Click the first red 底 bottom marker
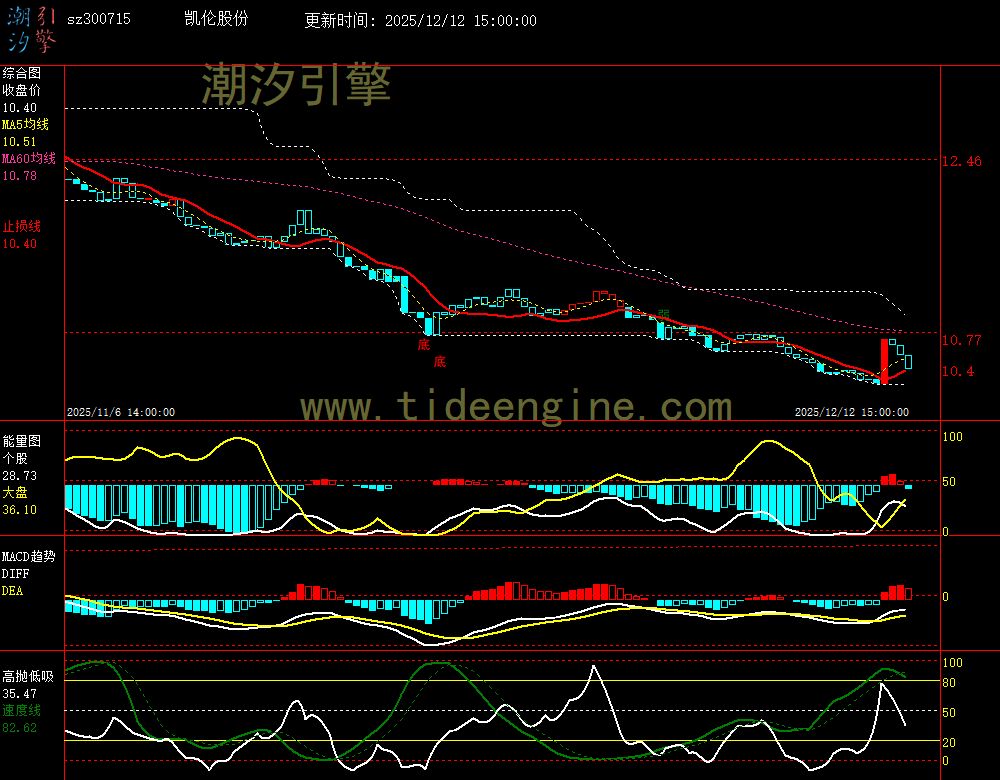 click(424, 345)
